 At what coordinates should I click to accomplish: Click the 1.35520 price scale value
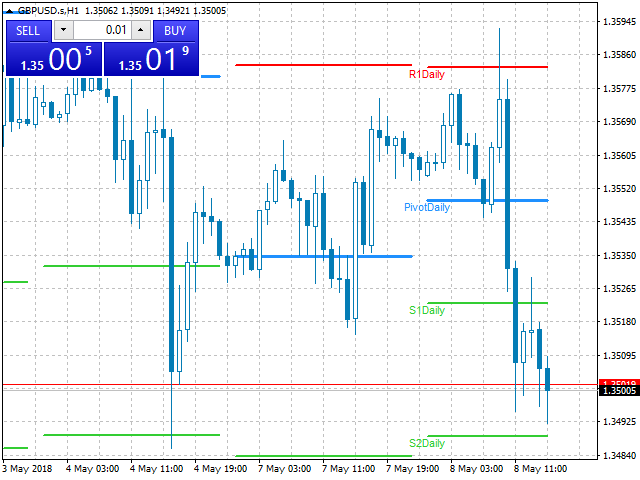click(619, 189)
